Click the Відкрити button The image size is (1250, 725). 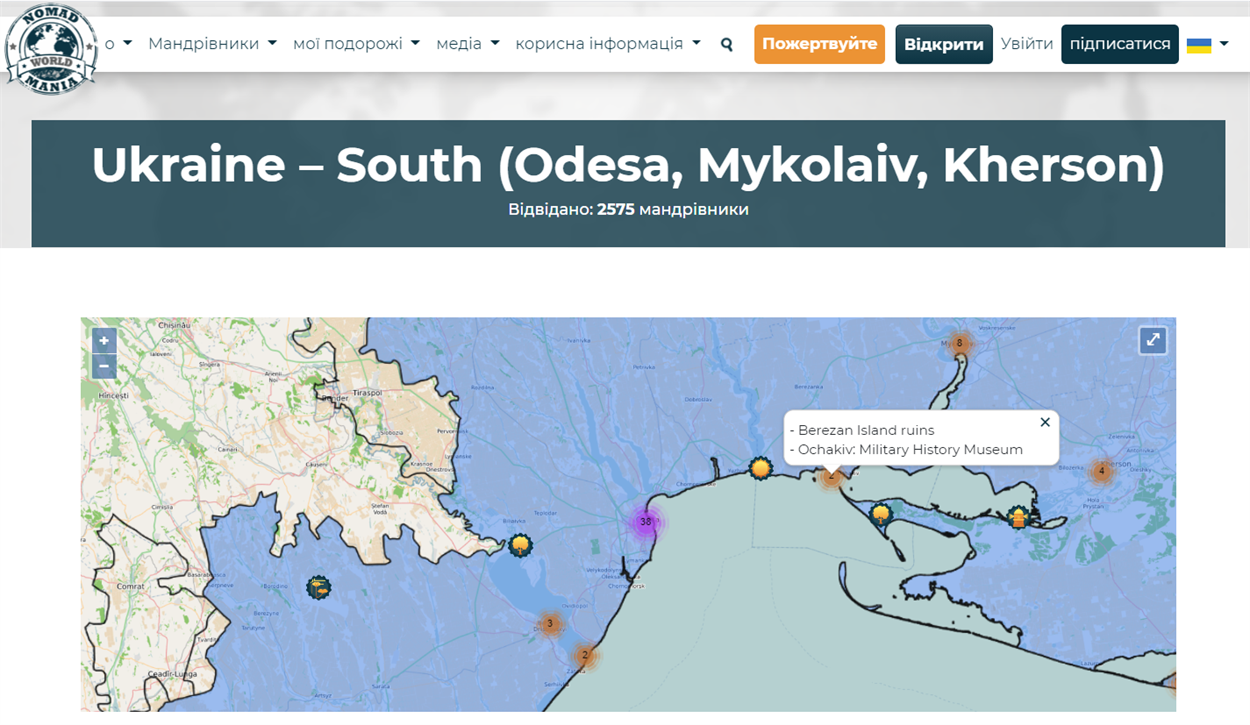point(944,44)
